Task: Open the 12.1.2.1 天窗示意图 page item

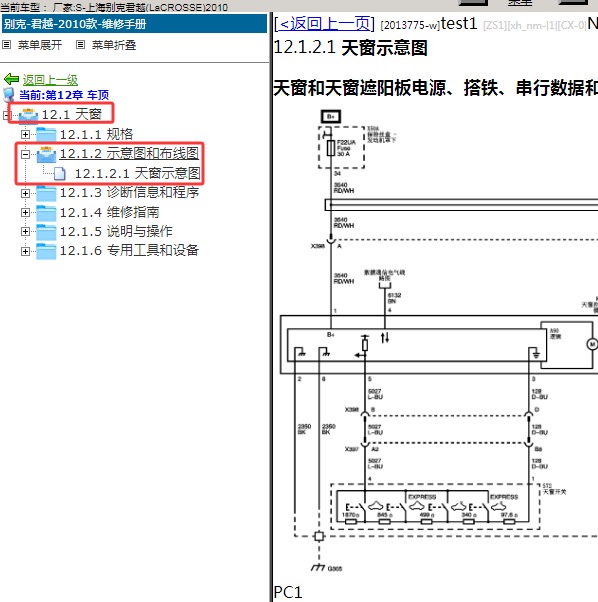Action: click(x=137, y=174)
